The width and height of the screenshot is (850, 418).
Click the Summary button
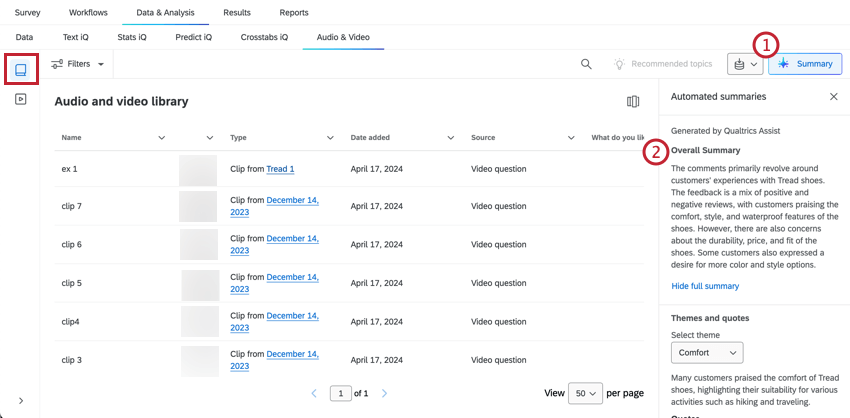click(x=805, y=64)
